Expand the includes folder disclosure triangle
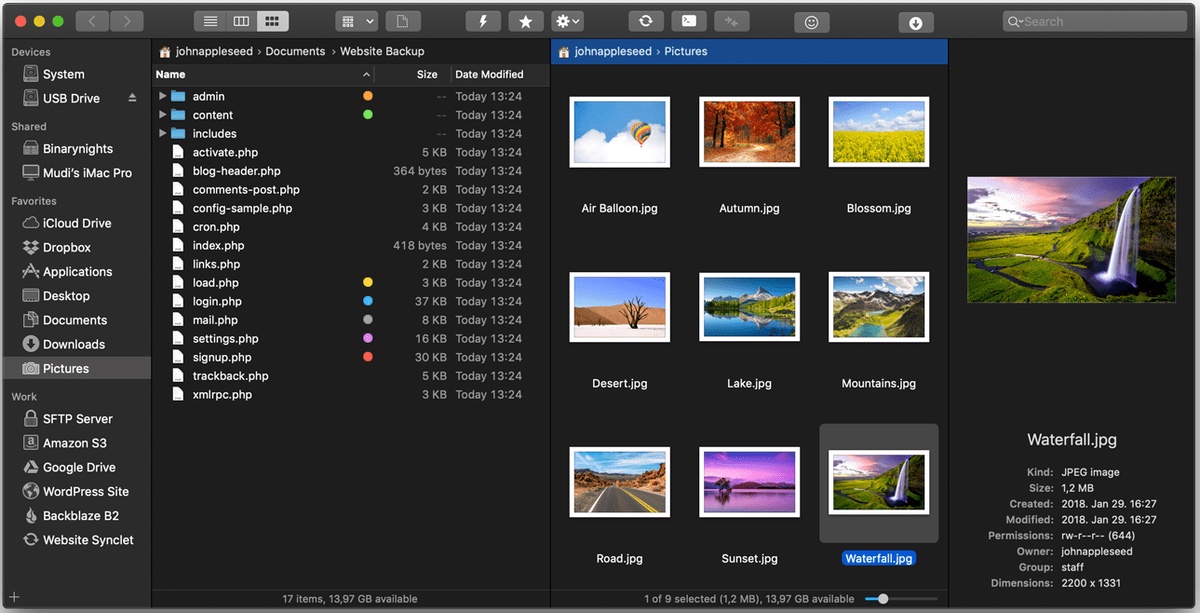This screenshot has height=613, width=1200. point(163,133)
